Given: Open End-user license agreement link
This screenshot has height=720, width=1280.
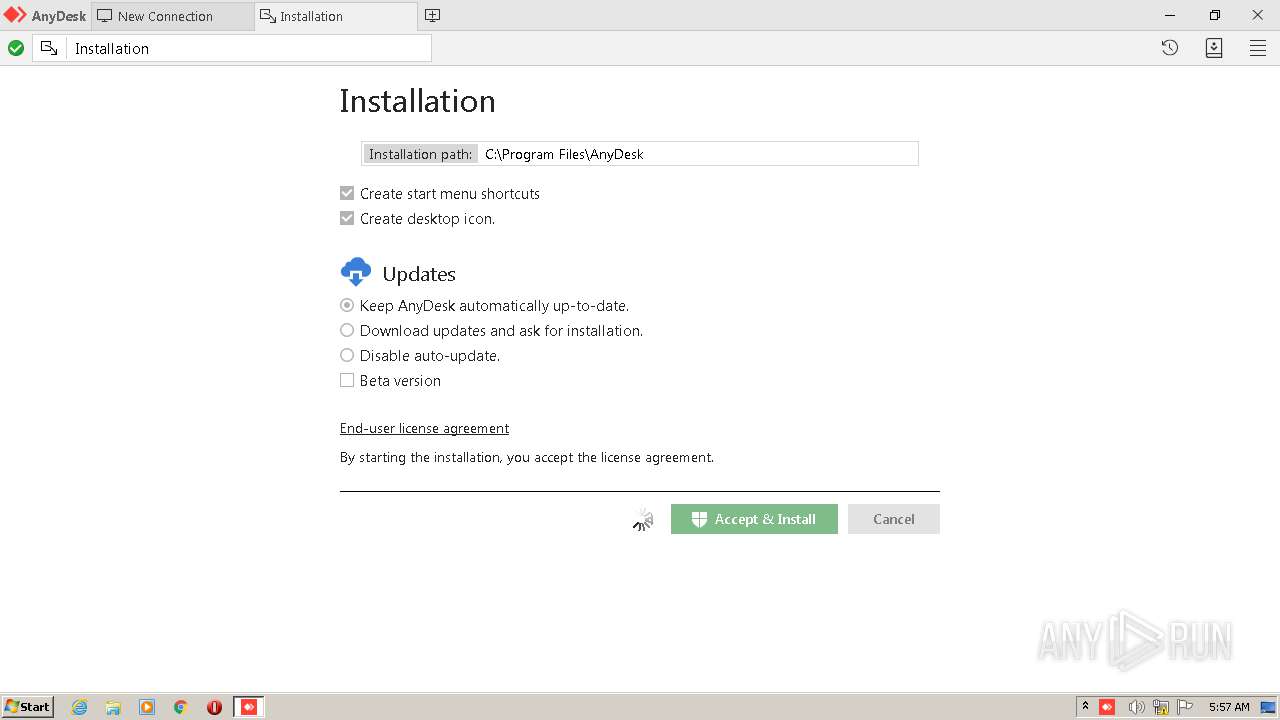Looking at the screenshot, I should (424, 428).
